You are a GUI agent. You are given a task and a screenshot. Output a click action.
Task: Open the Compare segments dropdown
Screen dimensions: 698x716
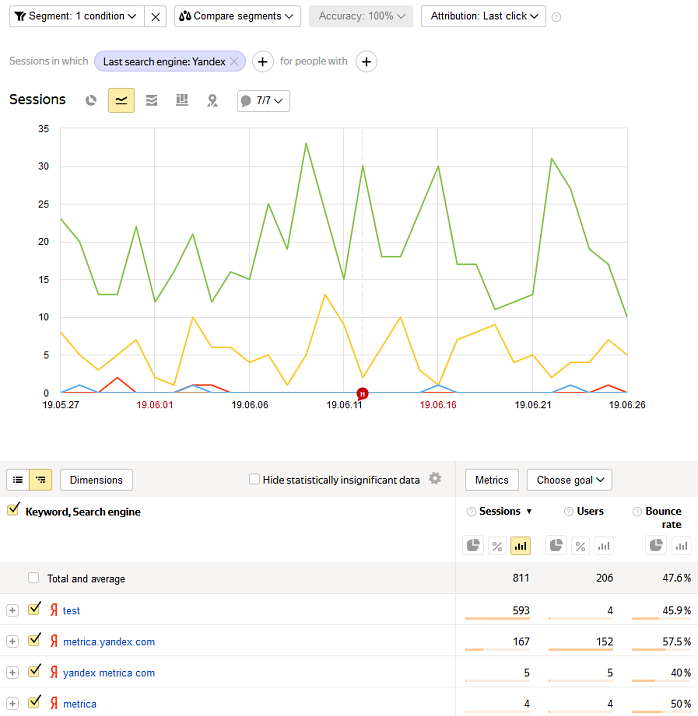pos(238,16)
